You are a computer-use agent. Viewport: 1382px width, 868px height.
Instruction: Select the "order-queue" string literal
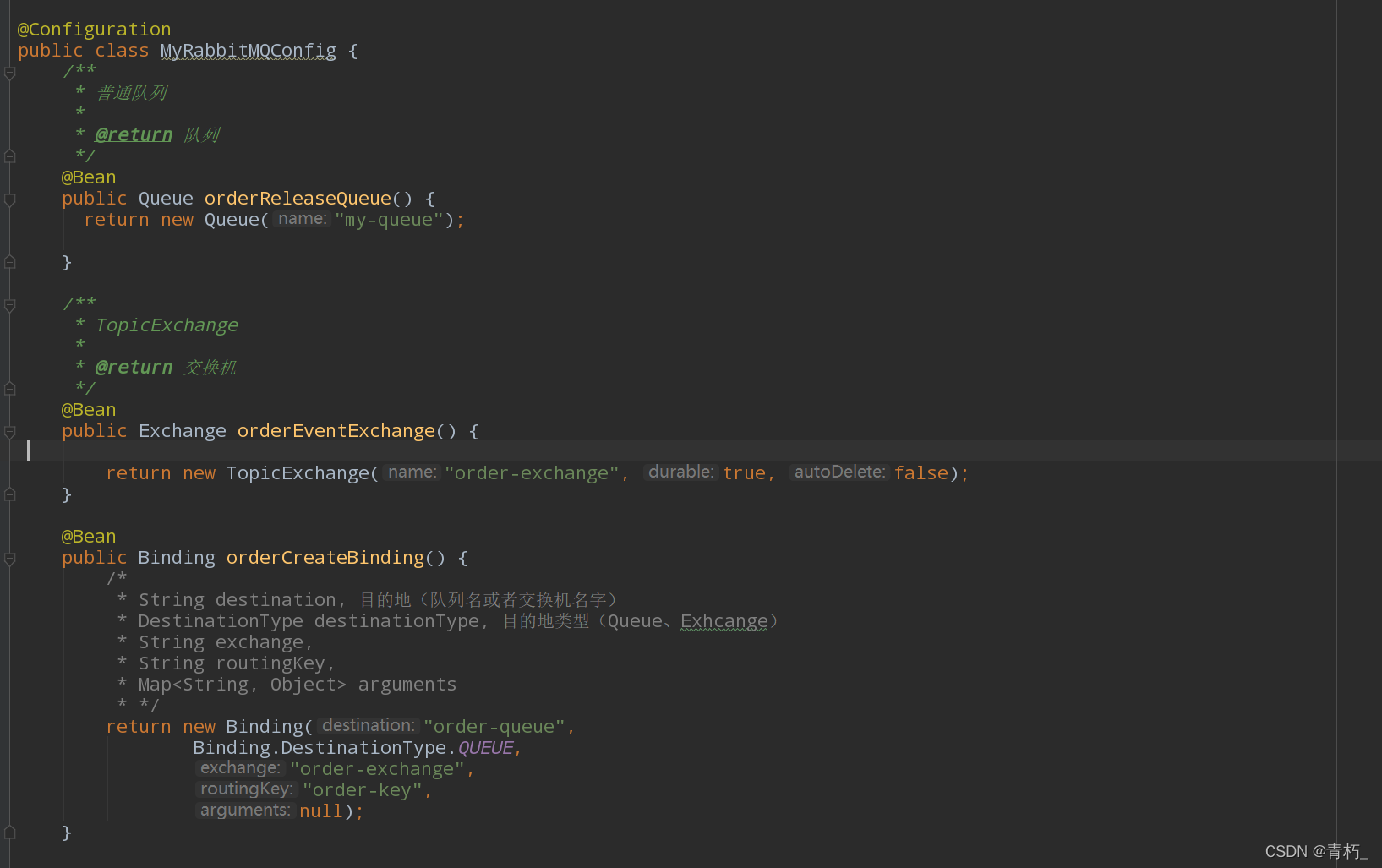(494, 727)
